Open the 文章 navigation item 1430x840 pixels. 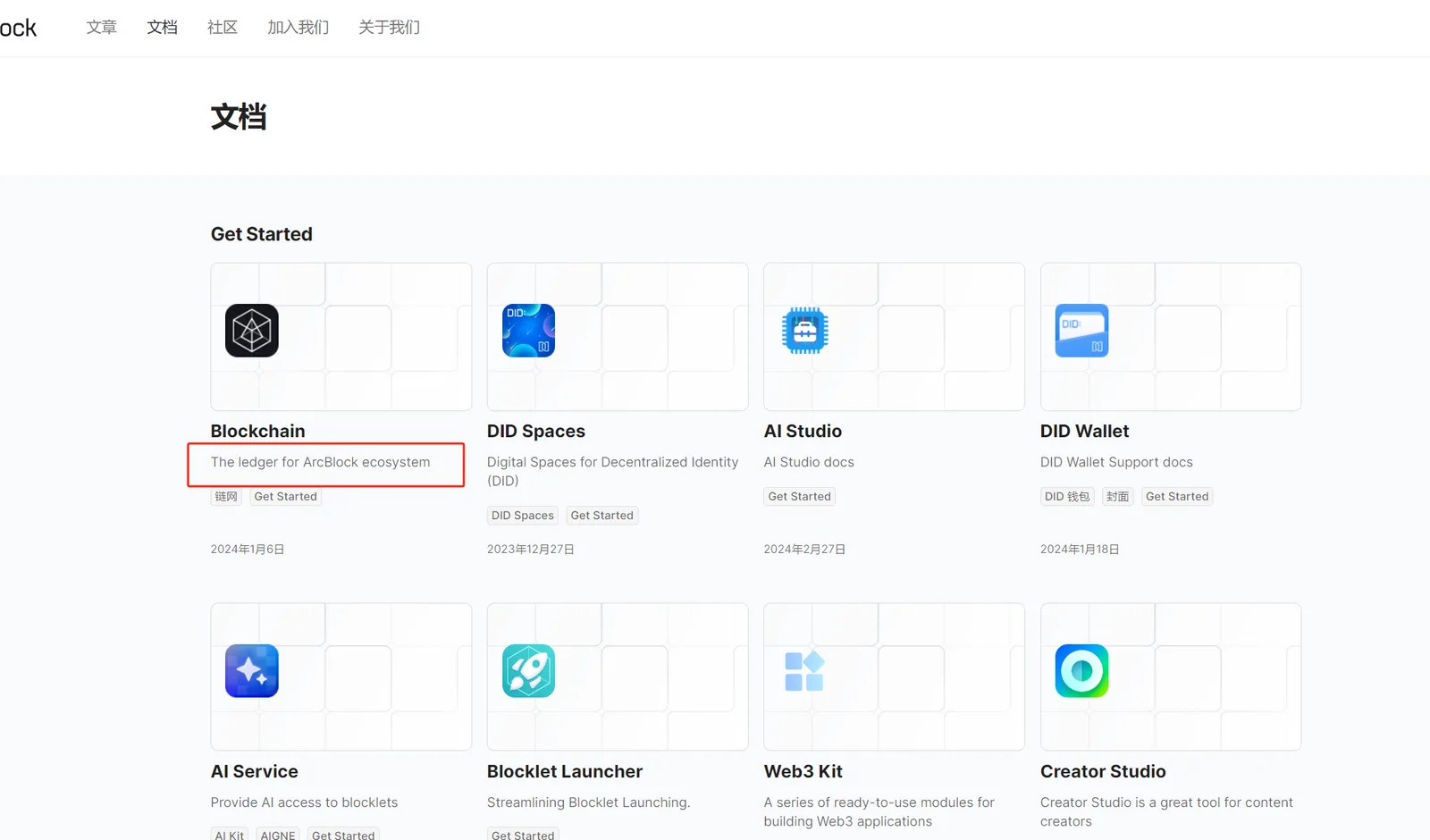[x=102, y=28]
